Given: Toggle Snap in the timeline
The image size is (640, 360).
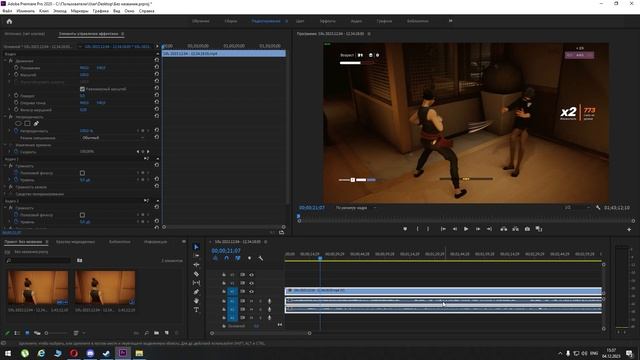Looking at the screenshot, I should (x=227, y=258).
